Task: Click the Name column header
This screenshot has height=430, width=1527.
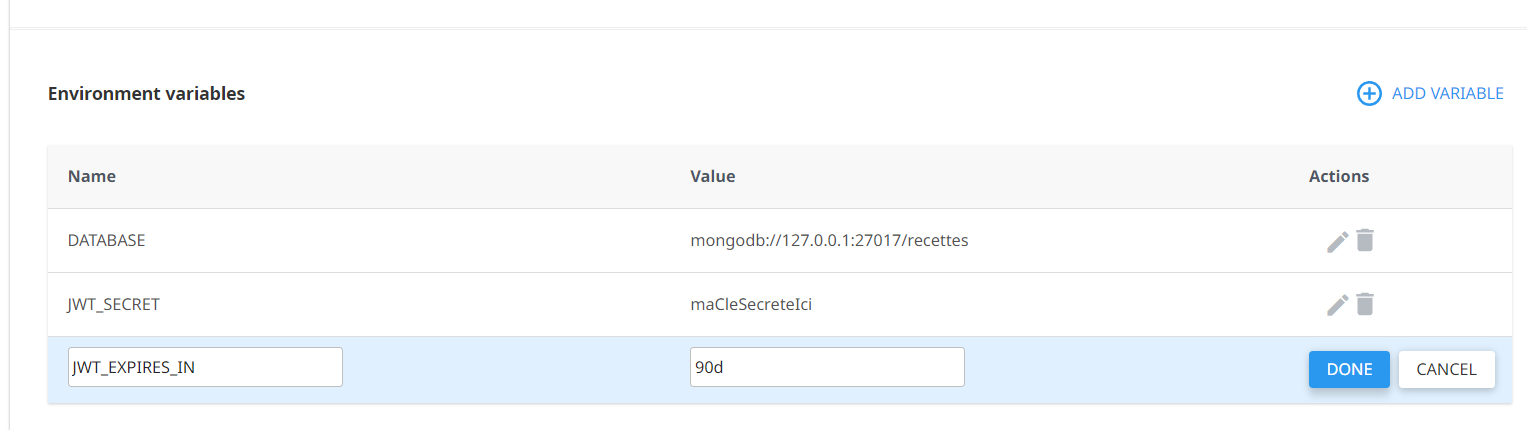Action: tap(92, 176)
